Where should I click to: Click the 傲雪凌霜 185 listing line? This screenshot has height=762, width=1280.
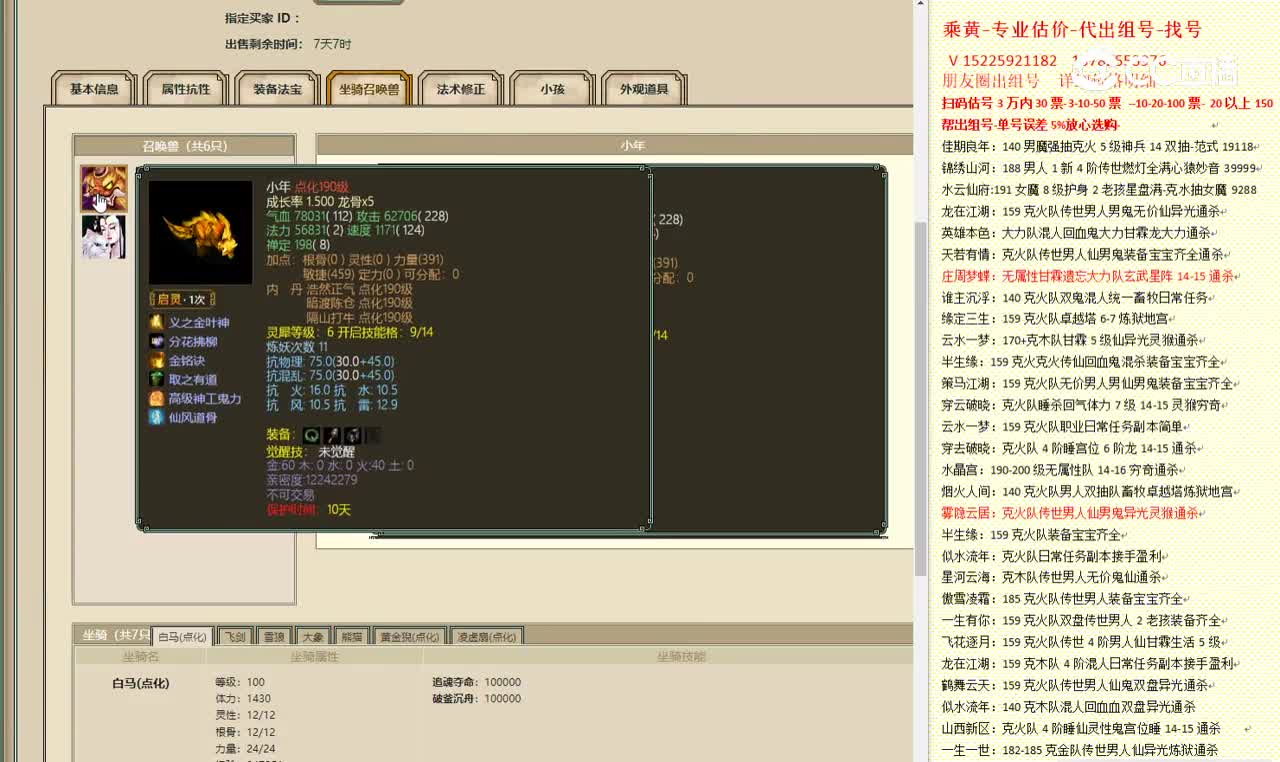1062,599
